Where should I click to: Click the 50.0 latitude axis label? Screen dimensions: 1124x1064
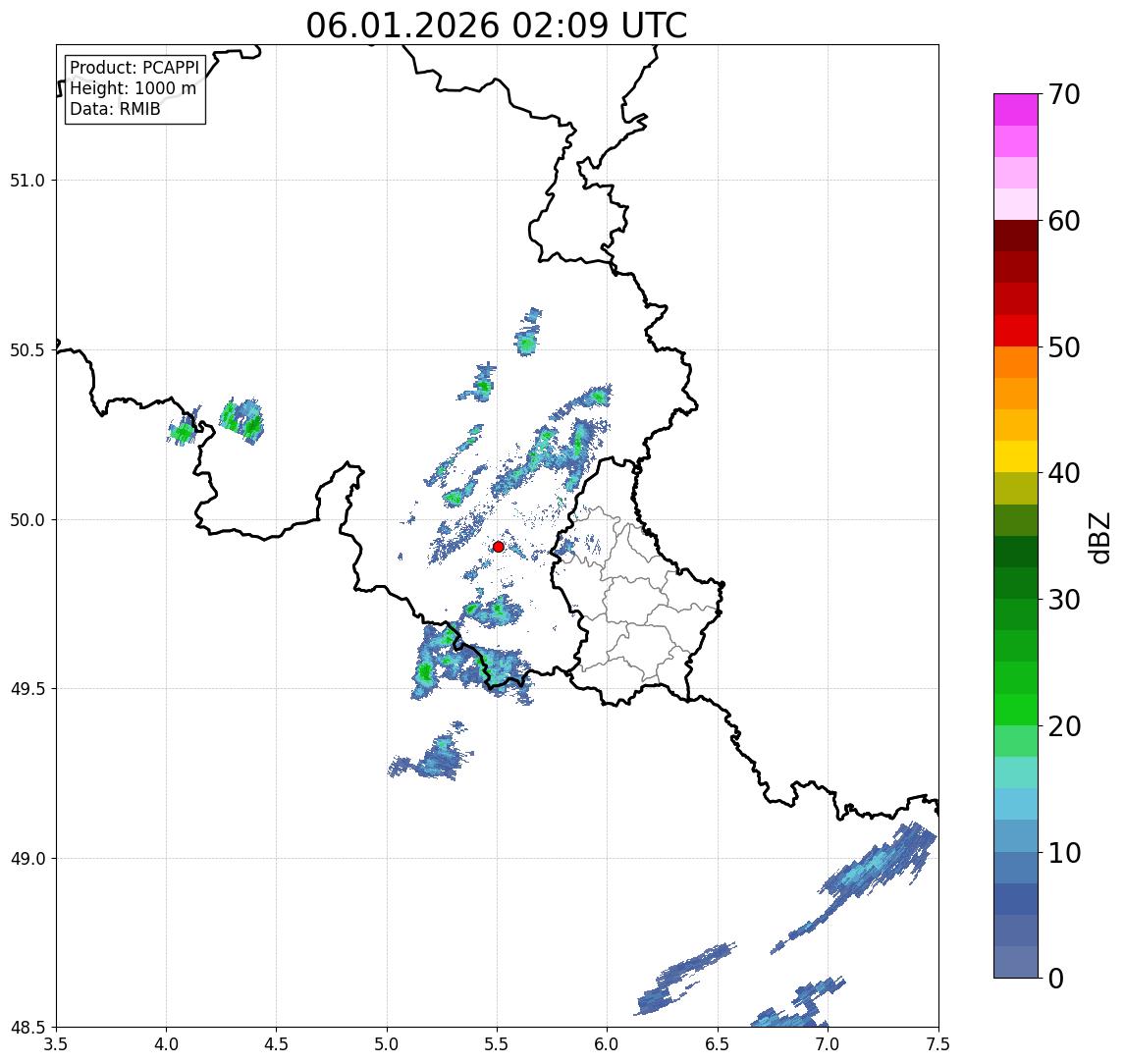(x=27, y=520)
